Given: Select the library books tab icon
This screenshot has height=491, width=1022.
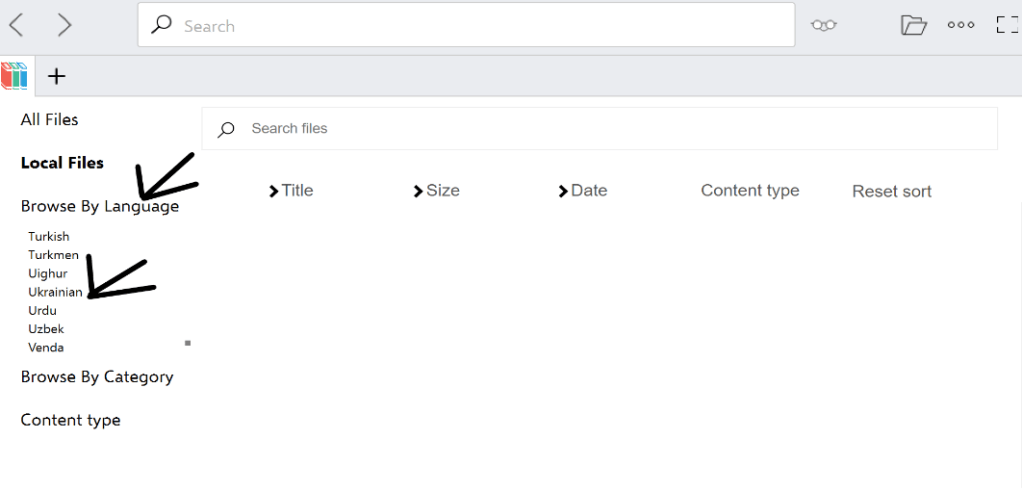Looking at the screenshot, I should tap(15, 76).
